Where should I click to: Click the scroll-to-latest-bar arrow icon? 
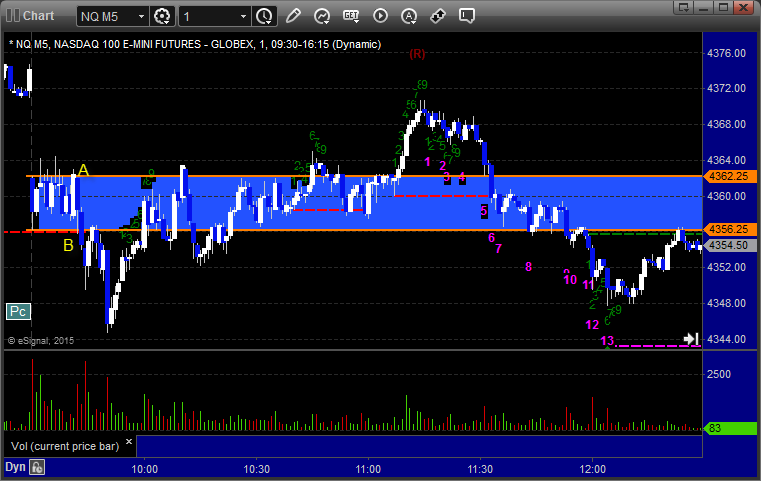(x=691, y=338)
